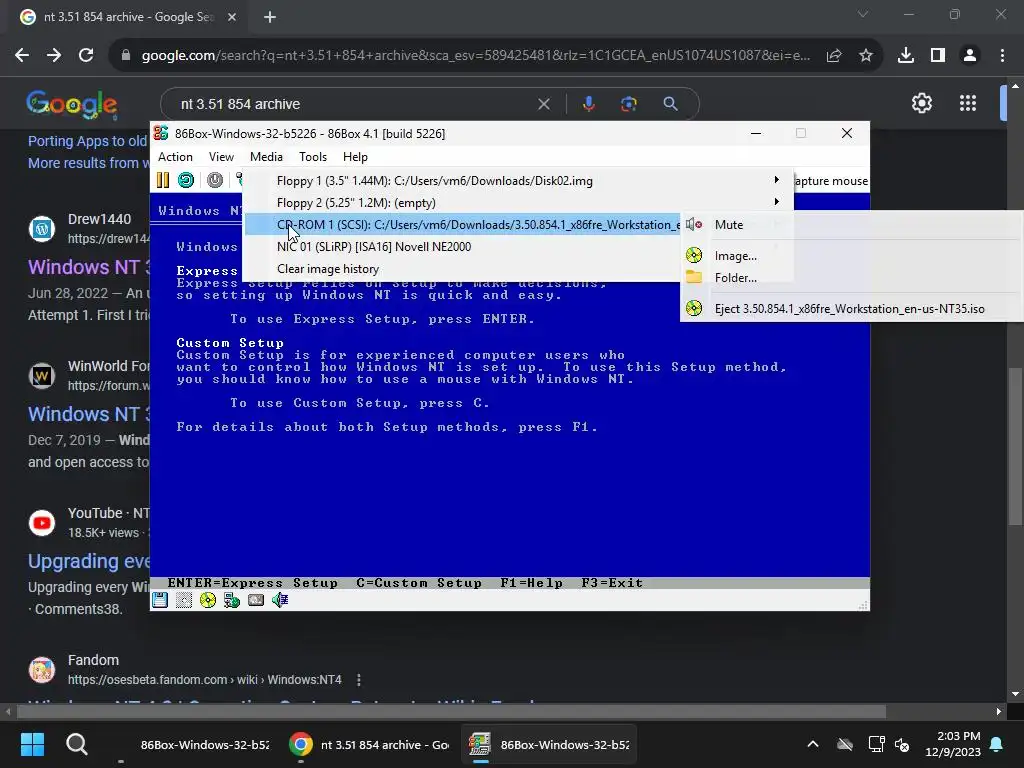Open the 86Box View menu

(x=221, y=157)
